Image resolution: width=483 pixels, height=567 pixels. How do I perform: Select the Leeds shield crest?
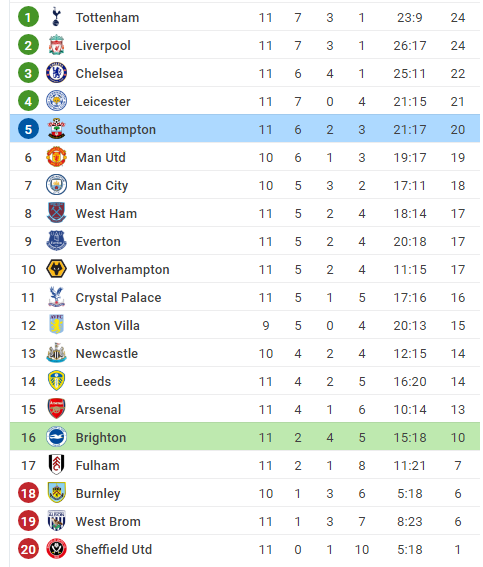tap(56, 381)
